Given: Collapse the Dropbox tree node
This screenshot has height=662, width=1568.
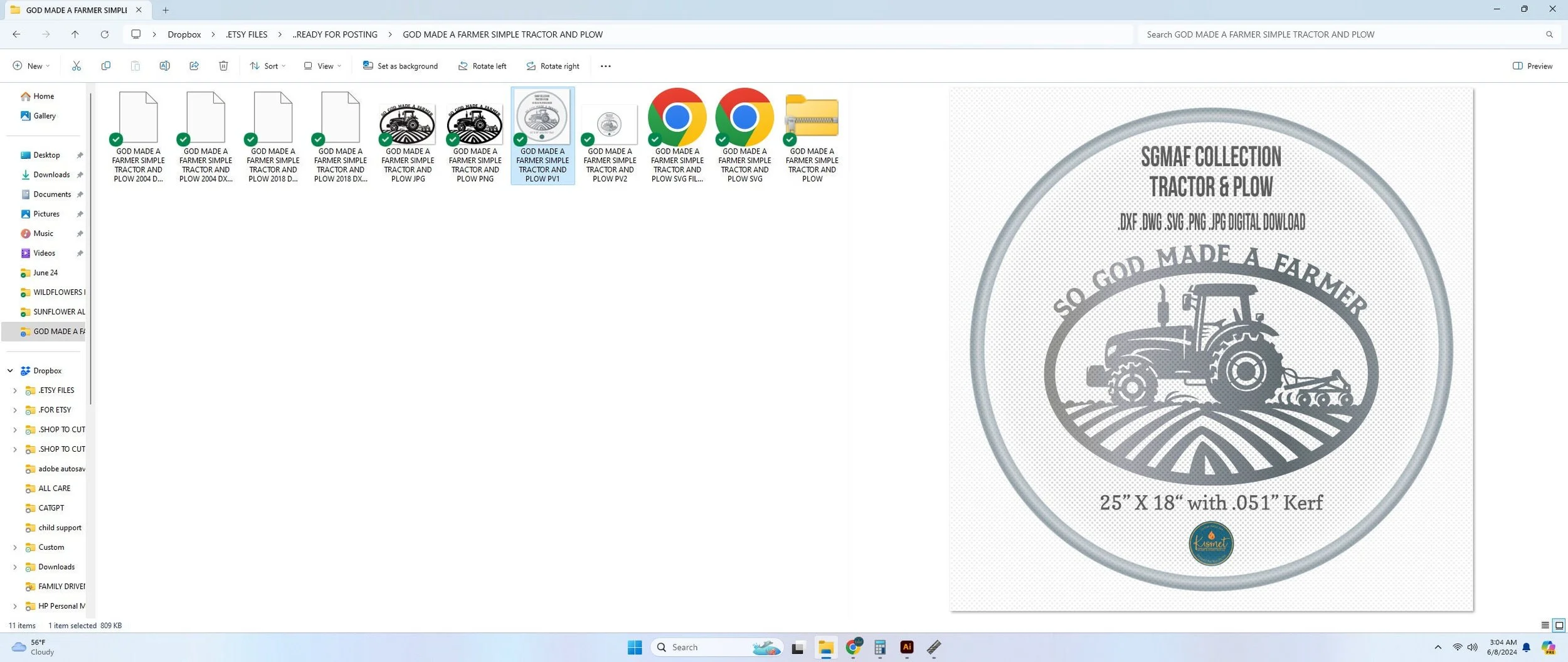Looking at the screenshot, I should [10, 371].
